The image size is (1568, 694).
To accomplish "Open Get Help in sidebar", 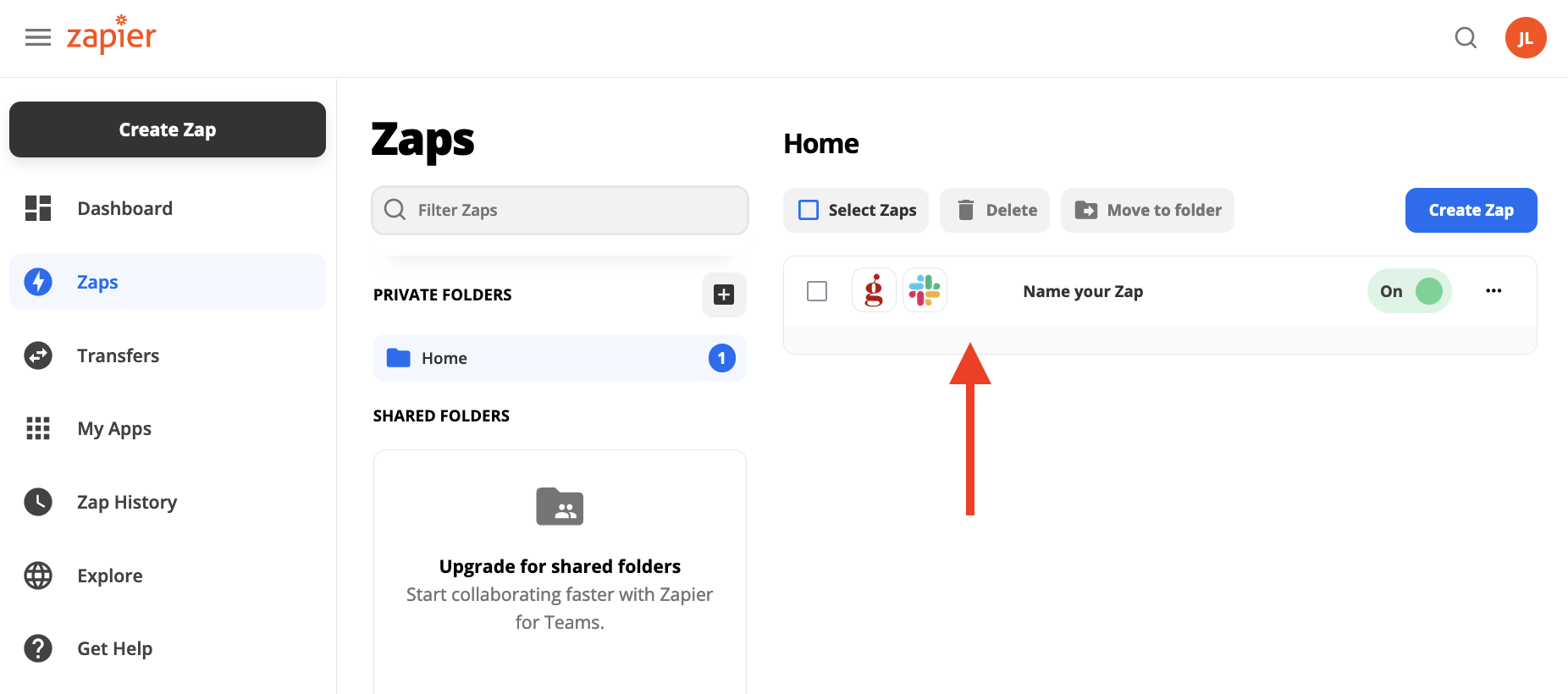I will pyautogui.click(x=168, y=648).
